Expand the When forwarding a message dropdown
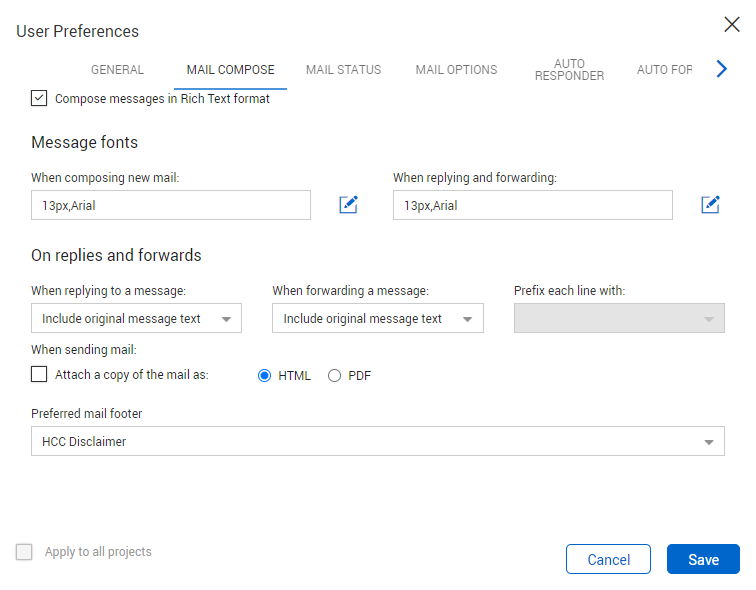This screenshot has width=756, height=590. point(377,319)
